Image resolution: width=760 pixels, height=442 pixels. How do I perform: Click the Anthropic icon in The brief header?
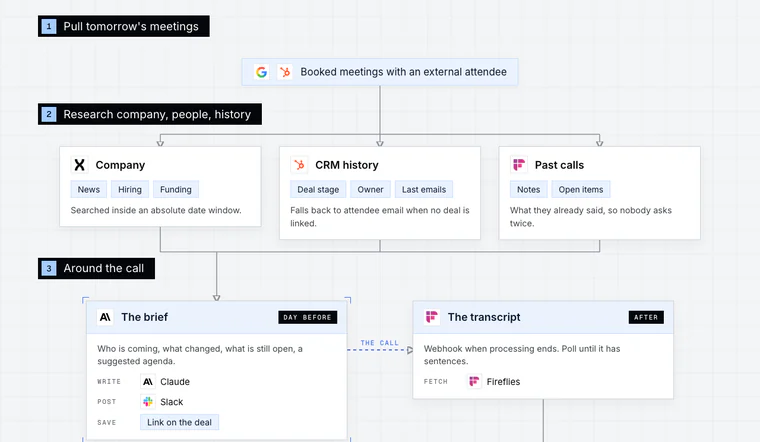click(x=105, y=317)
